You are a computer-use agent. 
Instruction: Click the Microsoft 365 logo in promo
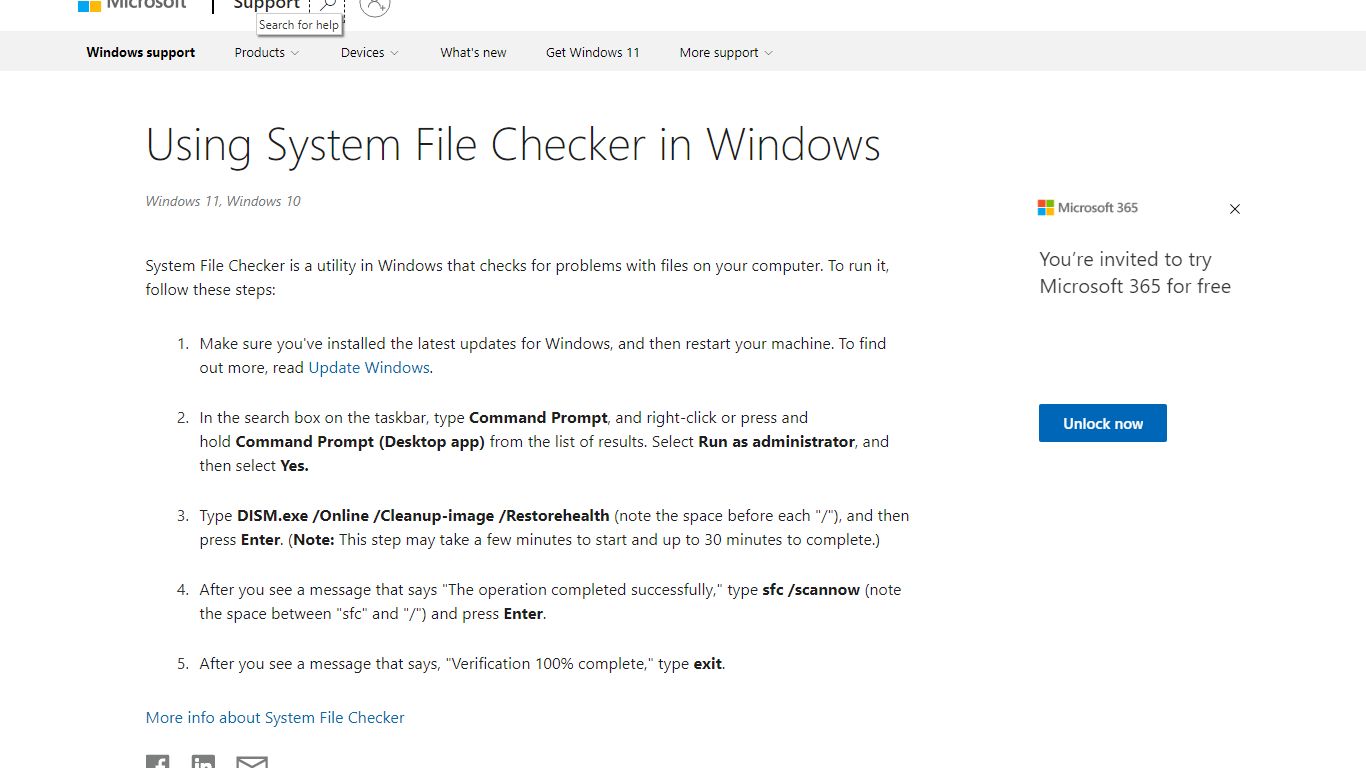pyautogui.click(x=1088, y=208)
